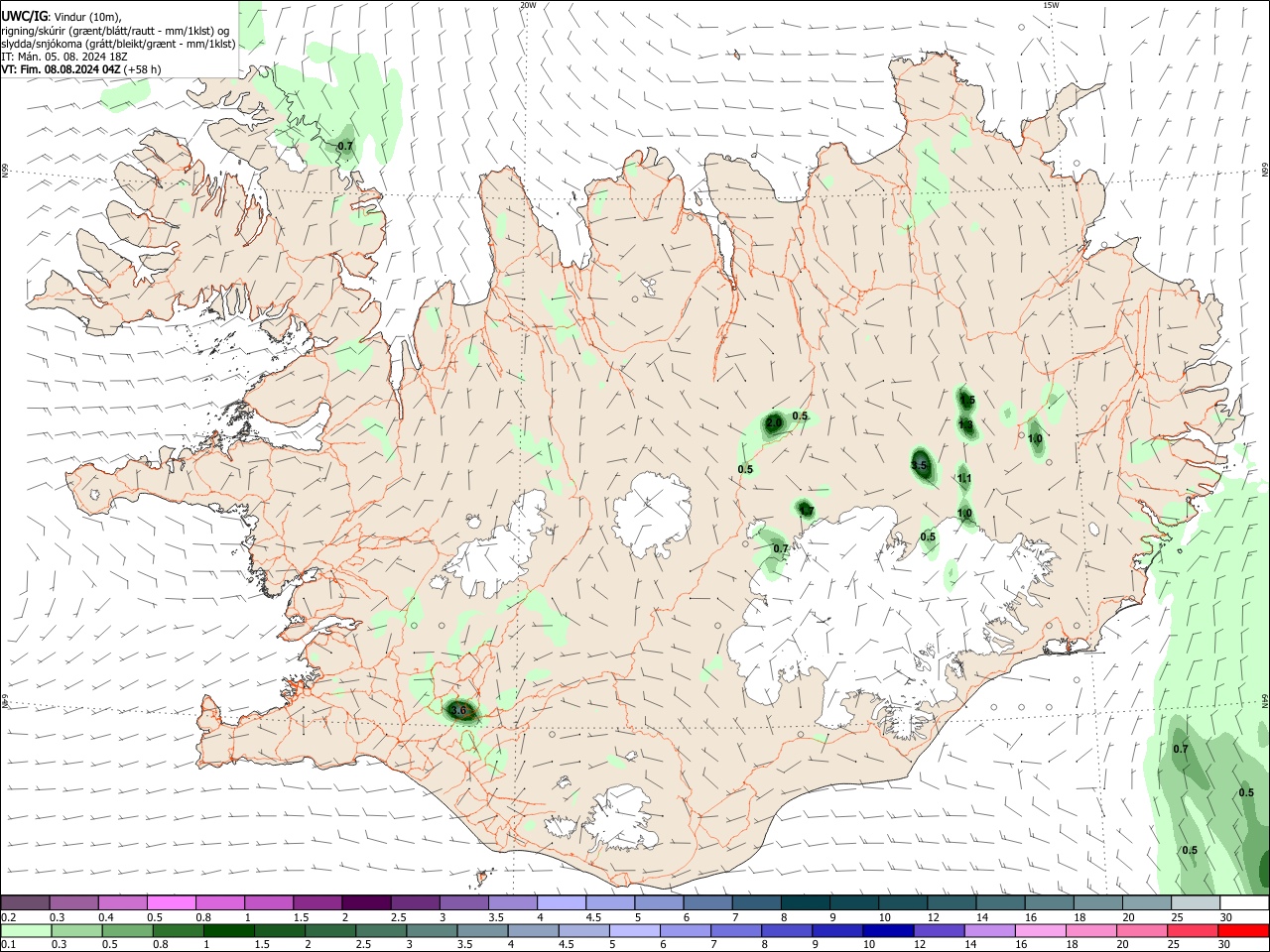Click the 15W longitude label at the top
The image size is (1270, 952).
click(1051, 5)
